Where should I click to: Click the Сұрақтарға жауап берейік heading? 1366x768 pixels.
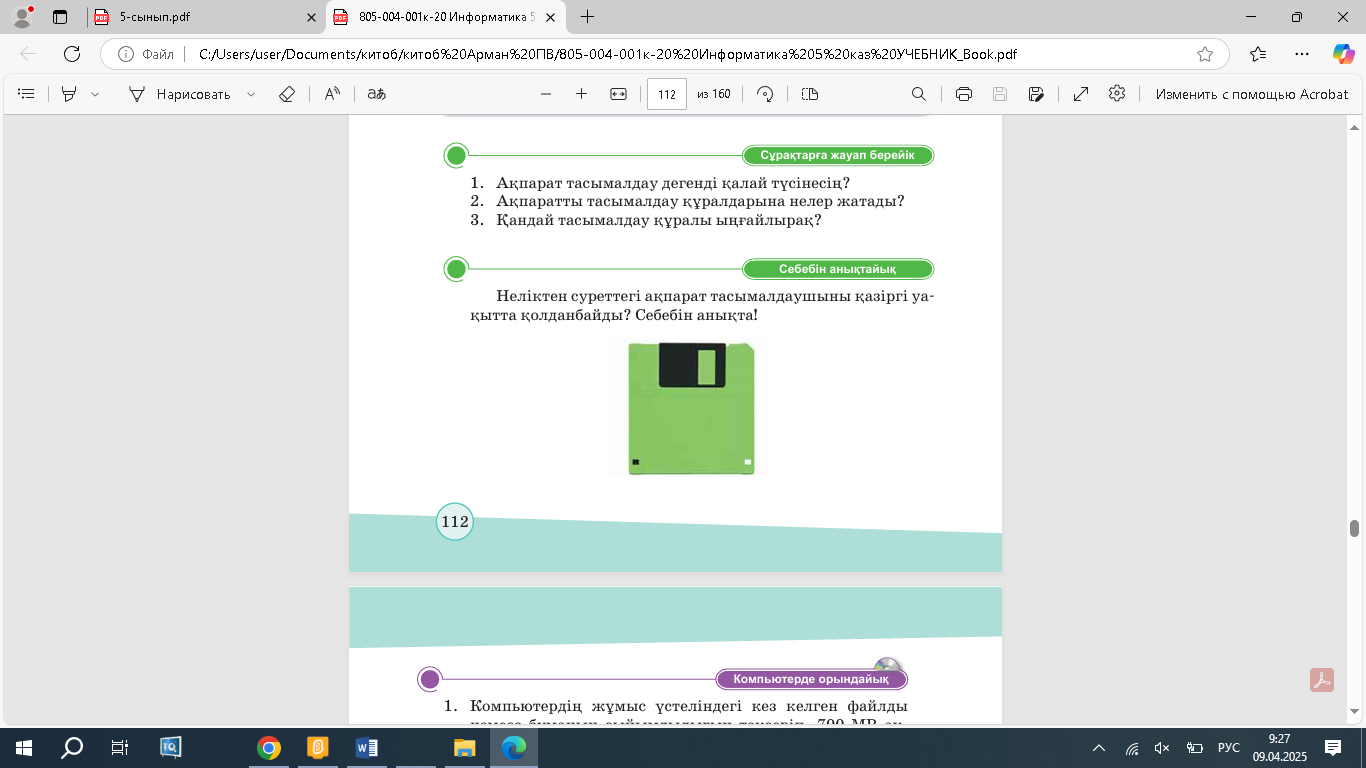point(837,155)
